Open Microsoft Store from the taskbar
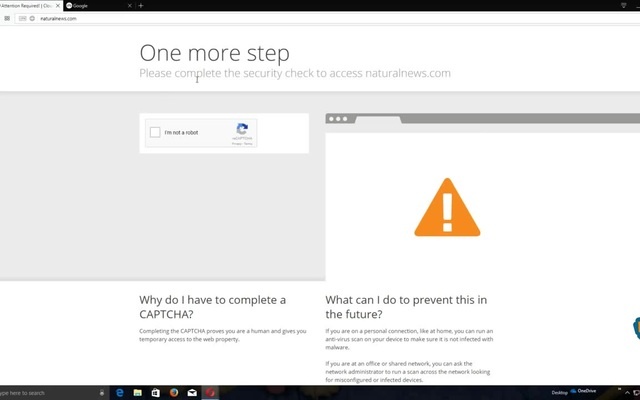The image size is (640, 400). coord(156,393)
